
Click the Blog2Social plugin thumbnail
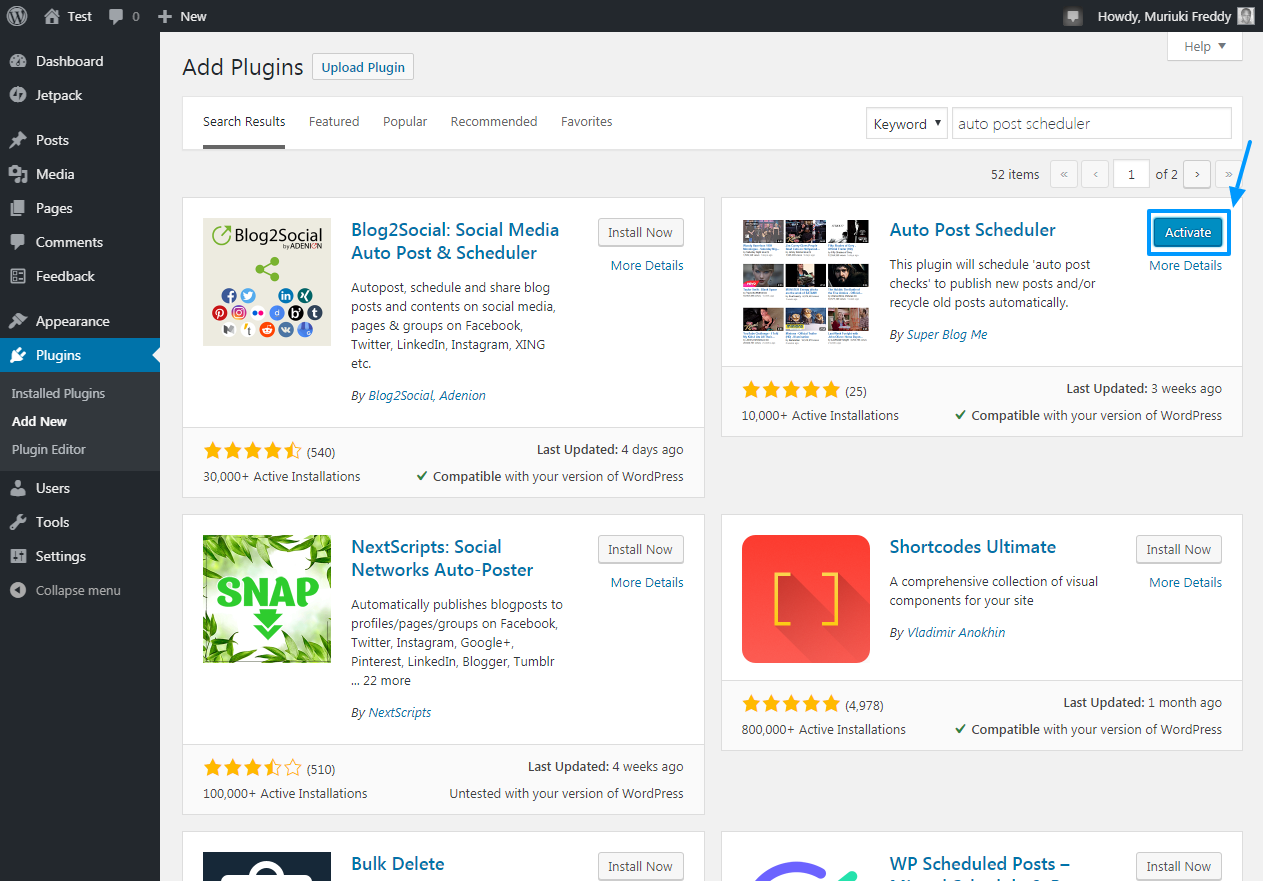pyautogui.click(x=267, y=282)
